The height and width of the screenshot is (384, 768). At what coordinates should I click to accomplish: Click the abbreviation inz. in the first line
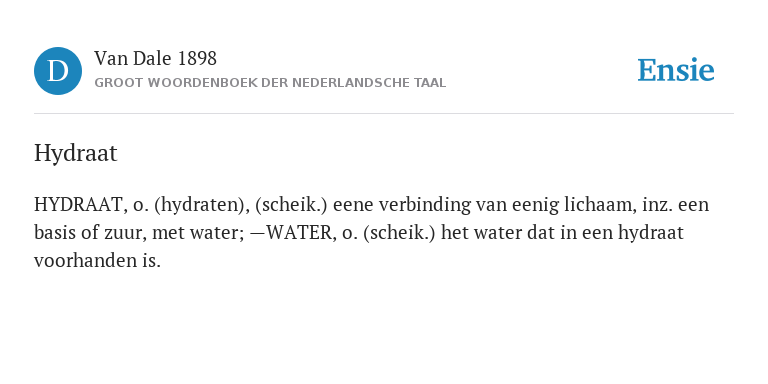coord(657,204)
